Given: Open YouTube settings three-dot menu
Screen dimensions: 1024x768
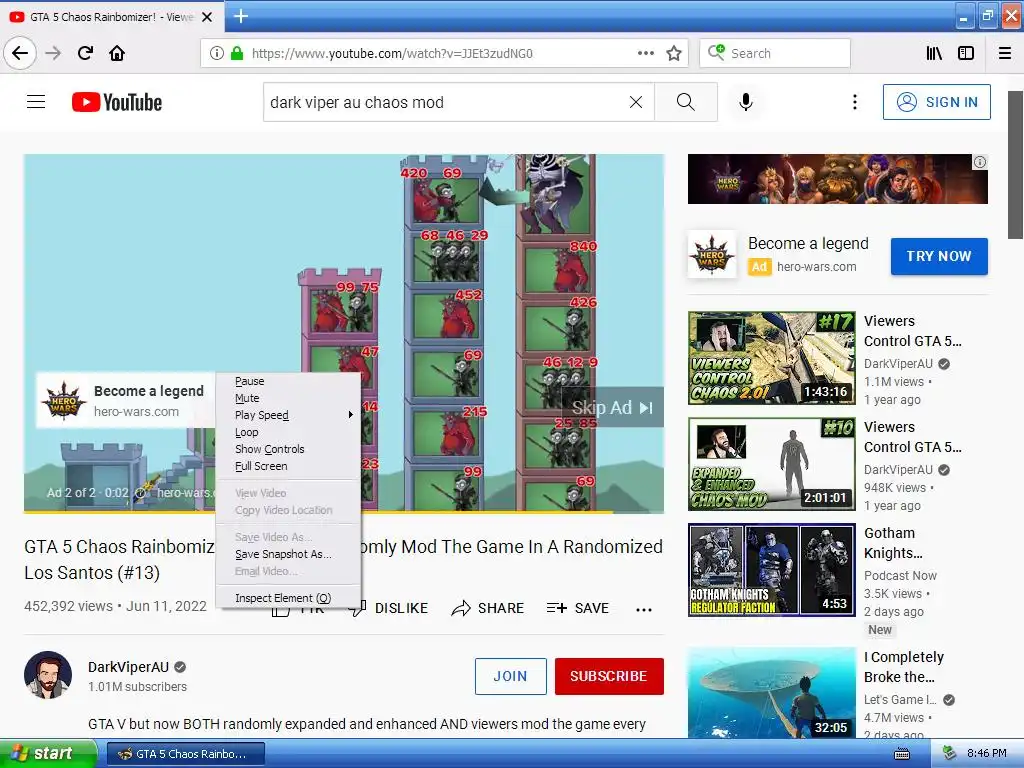Looking at the screenshot, I should tap(854, 102).
